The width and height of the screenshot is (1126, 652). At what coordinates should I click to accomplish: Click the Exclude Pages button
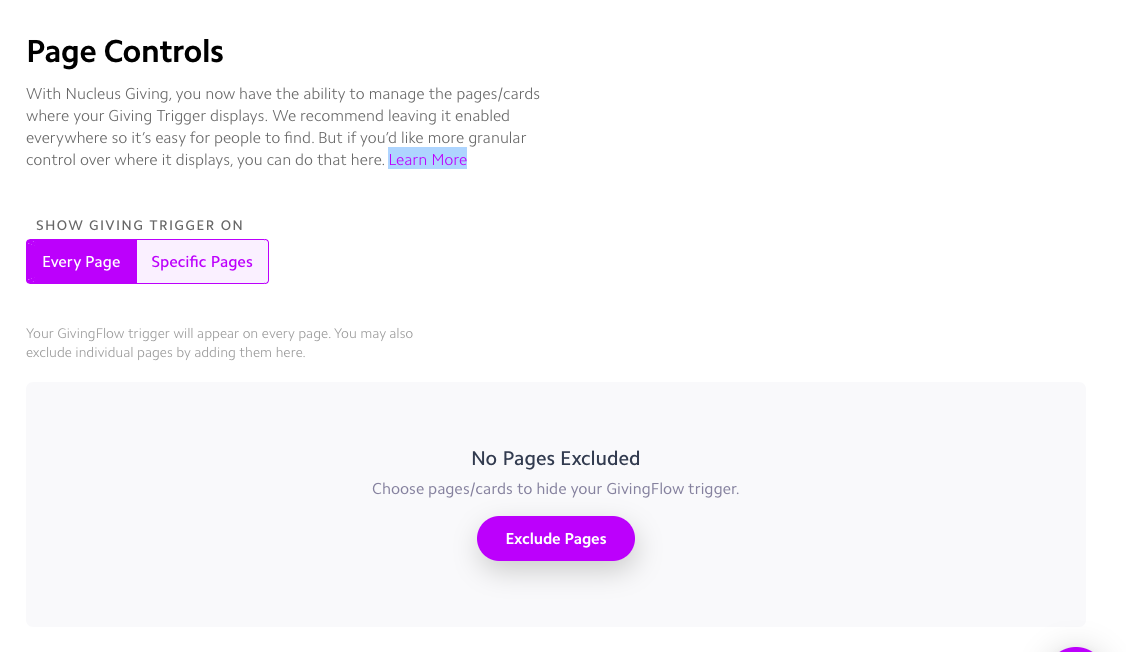pos(556,539)
